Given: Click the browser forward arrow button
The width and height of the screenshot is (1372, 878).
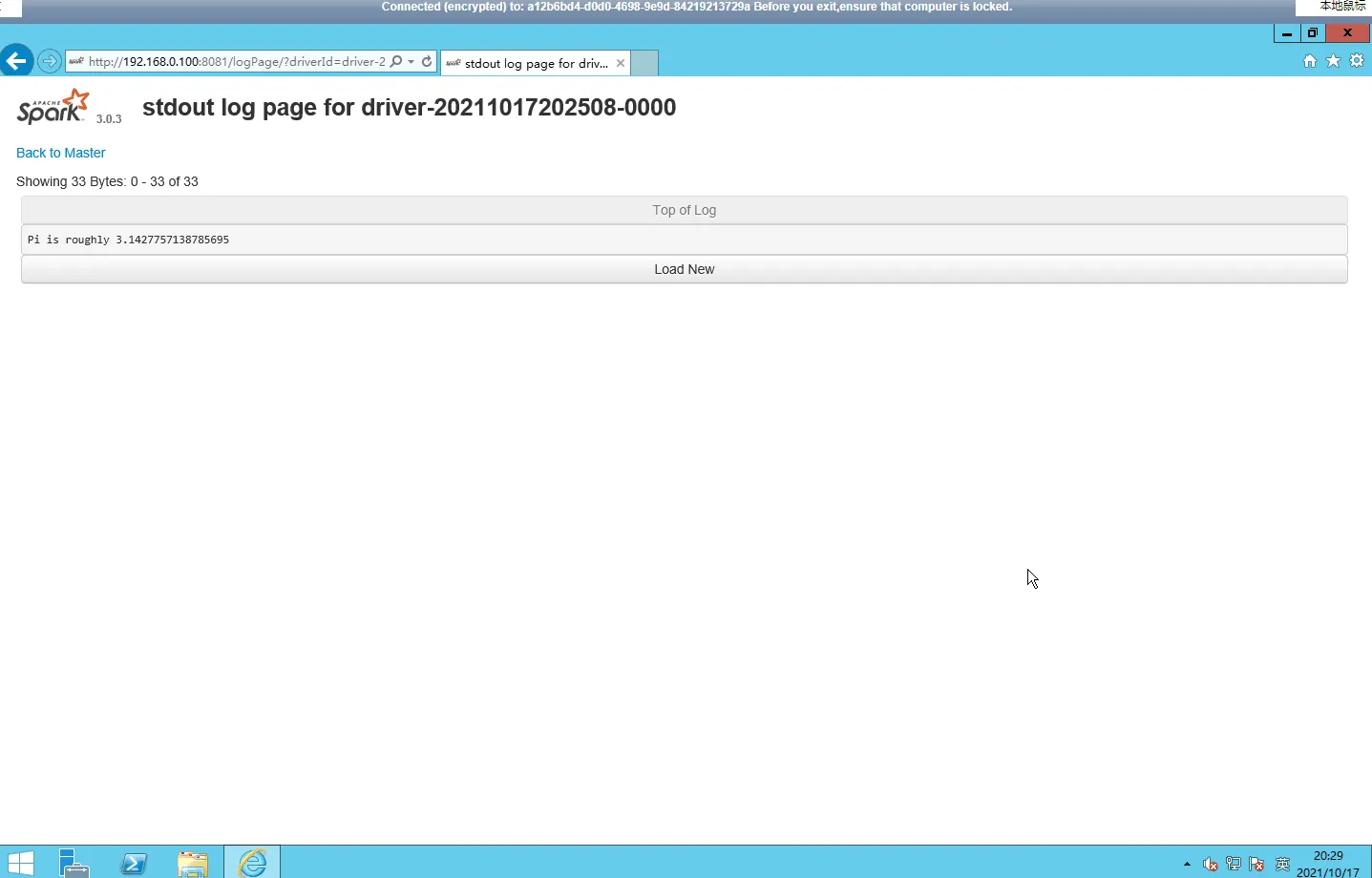Looking at the screenshot, I should 50,61.
